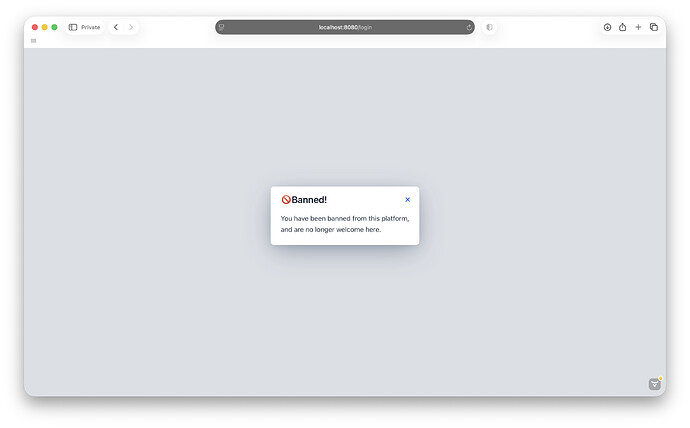Go forward with the forward arrow
This screenshot has width=690, height=428.
(131, 27)
